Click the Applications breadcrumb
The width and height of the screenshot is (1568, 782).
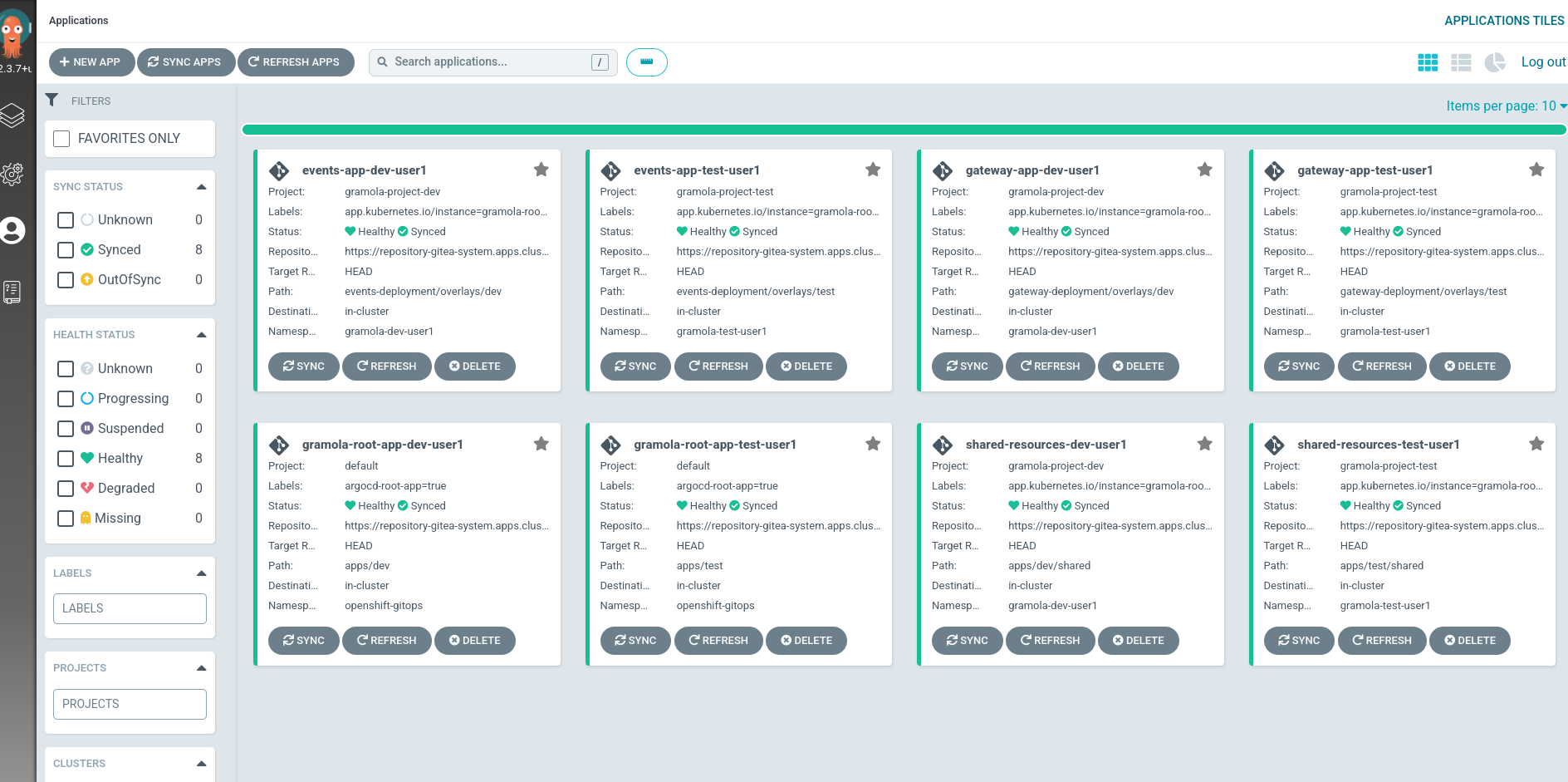(x=78, y=20)
